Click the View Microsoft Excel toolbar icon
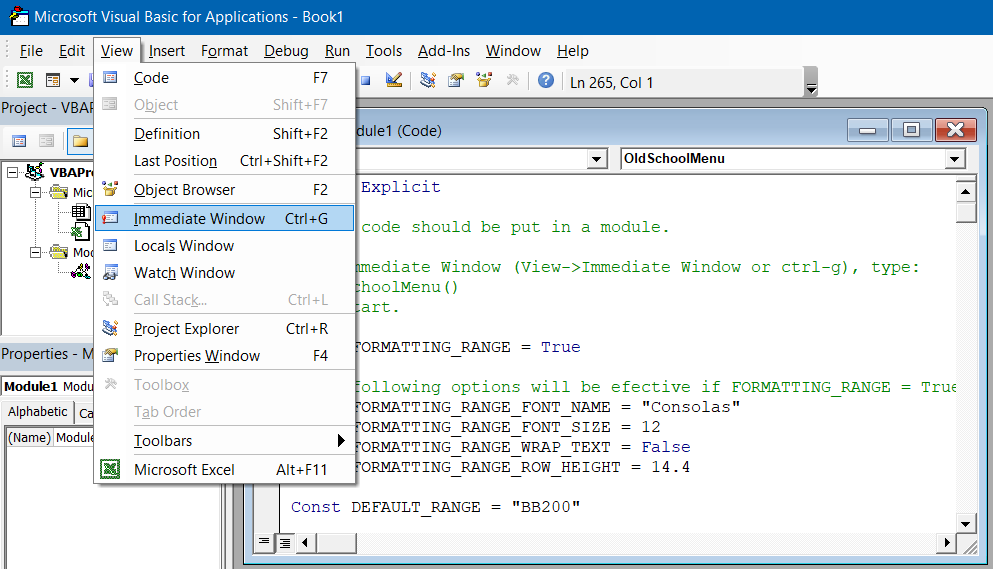 [x=25, y=80]
